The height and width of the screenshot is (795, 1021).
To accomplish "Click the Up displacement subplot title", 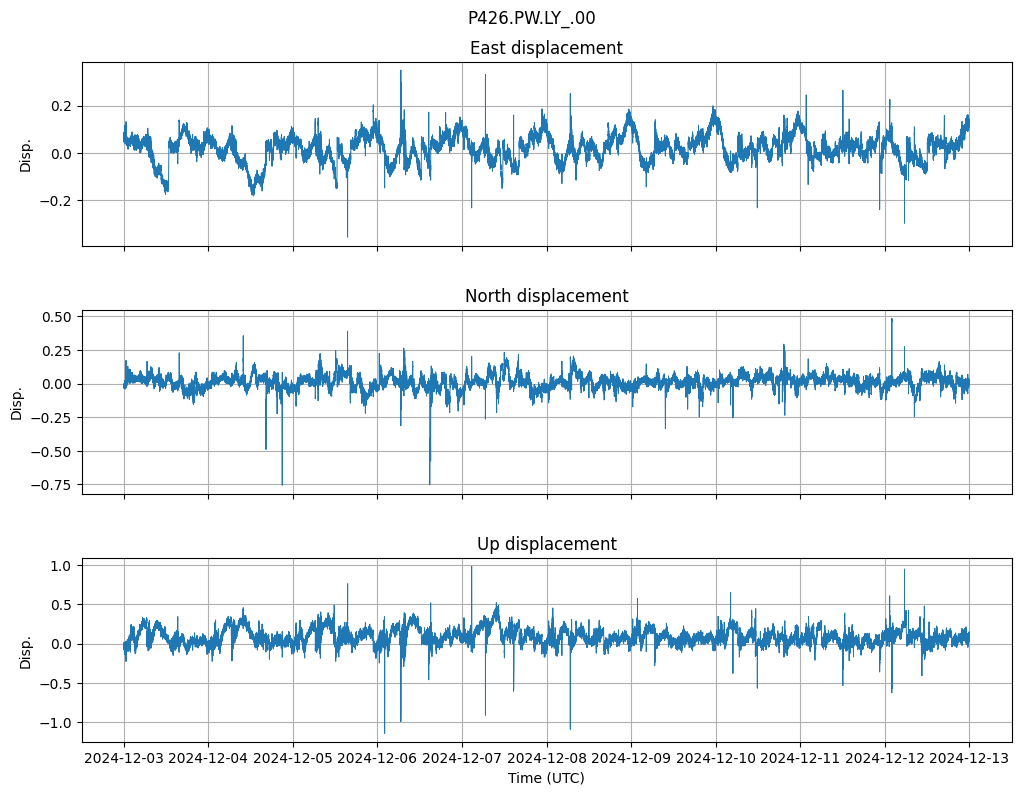I will 546,544.
